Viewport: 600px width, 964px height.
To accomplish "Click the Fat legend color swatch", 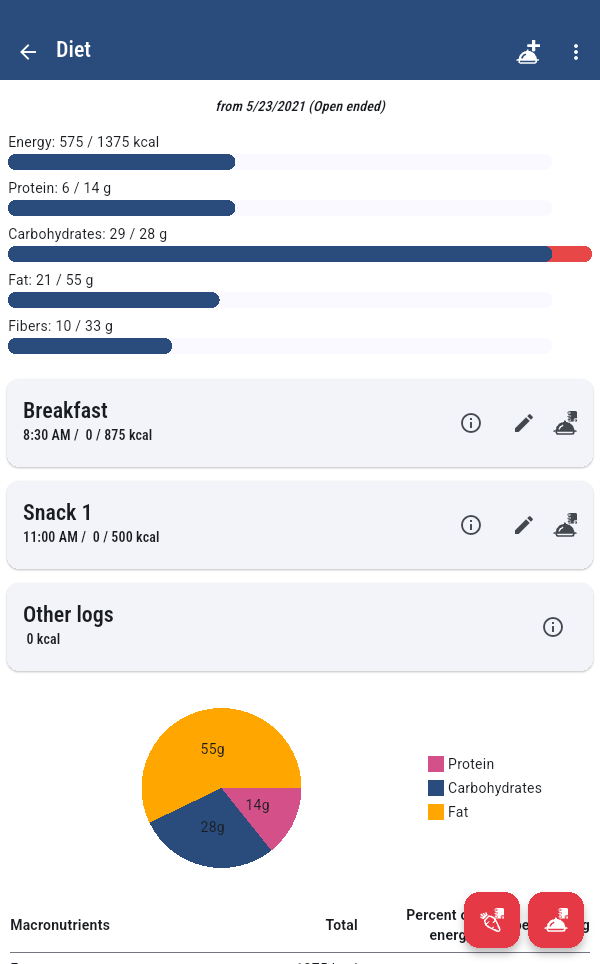I will click(436, 812).
